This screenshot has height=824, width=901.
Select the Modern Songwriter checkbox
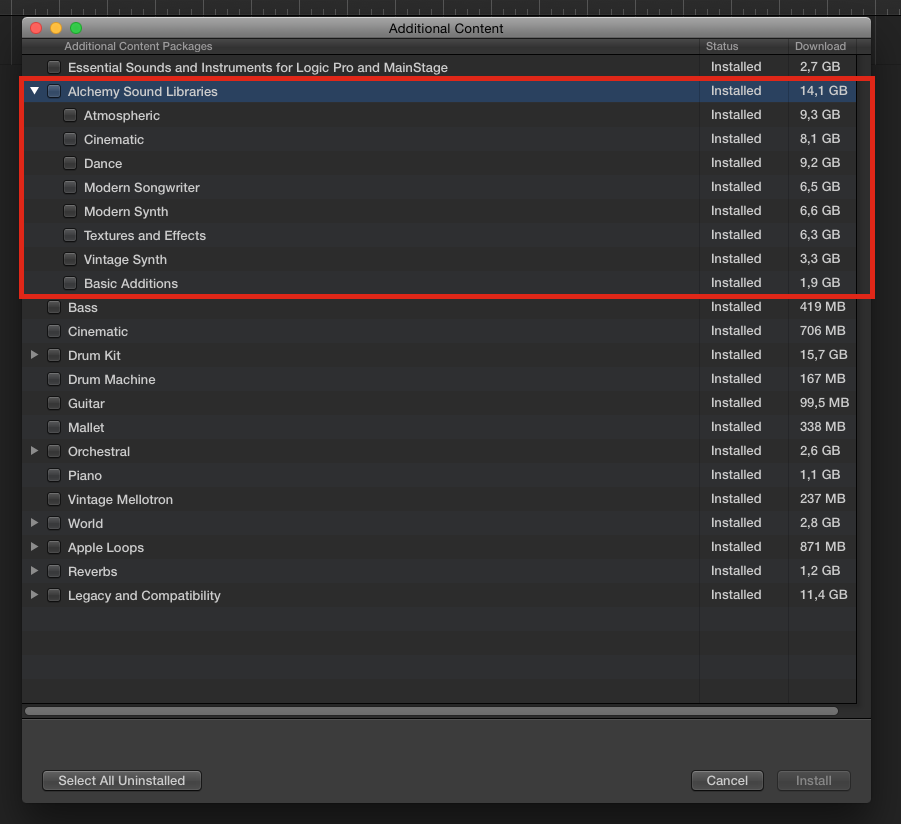[70, 187]
